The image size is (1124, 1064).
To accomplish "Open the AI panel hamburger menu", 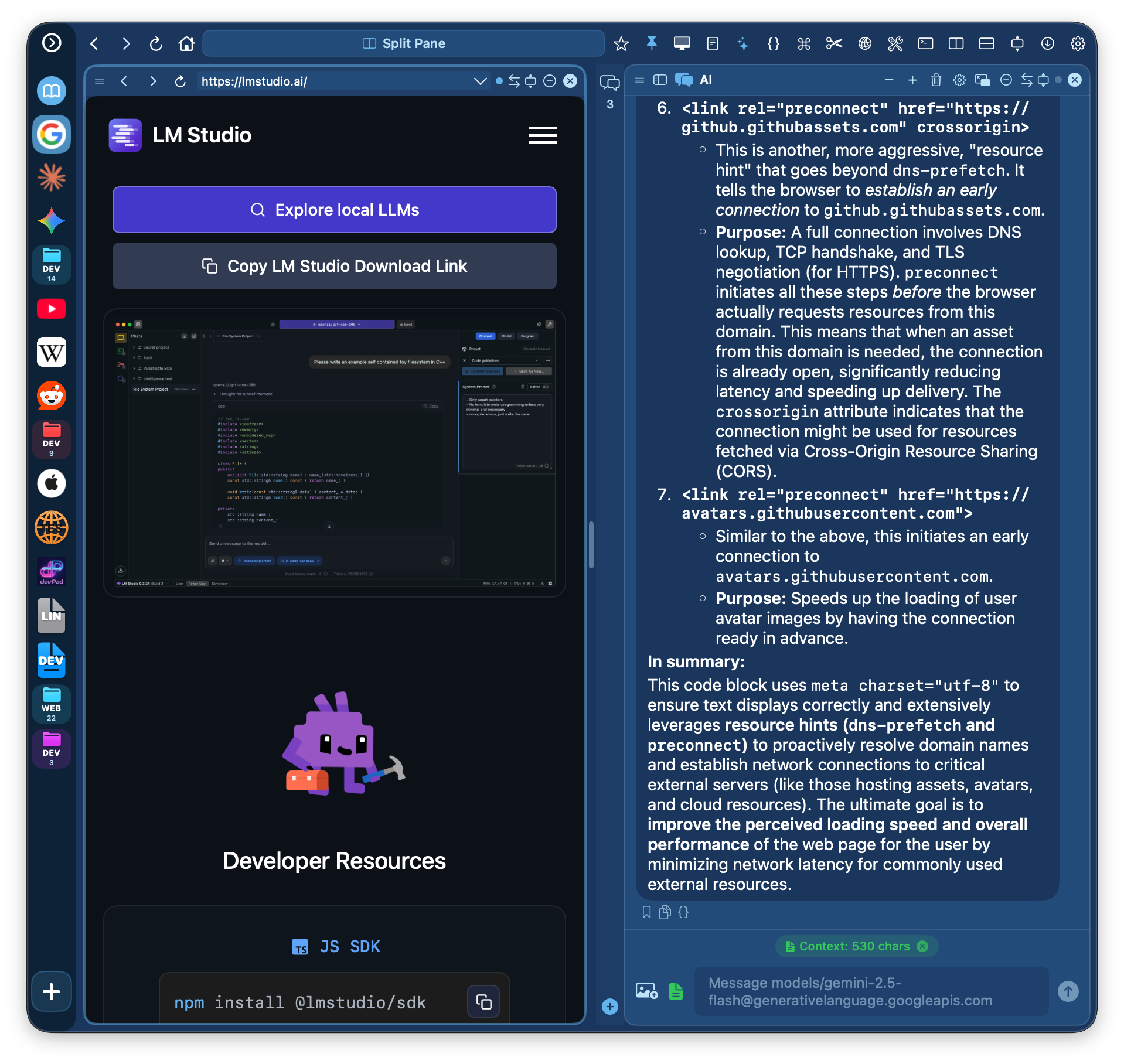I will click(639, 80).
